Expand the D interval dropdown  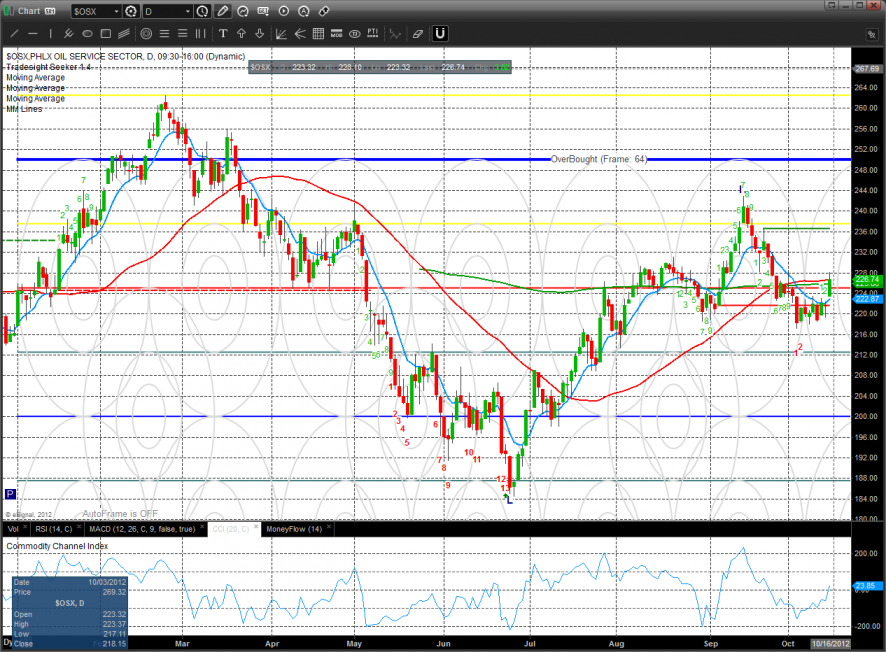tap(167, 12)
